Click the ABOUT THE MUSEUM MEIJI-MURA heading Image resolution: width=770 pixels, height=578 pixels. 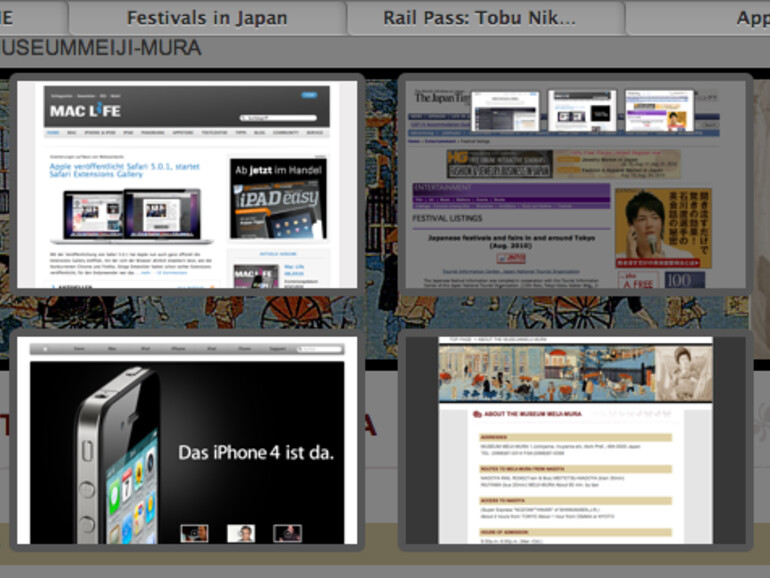coord(527,414)
